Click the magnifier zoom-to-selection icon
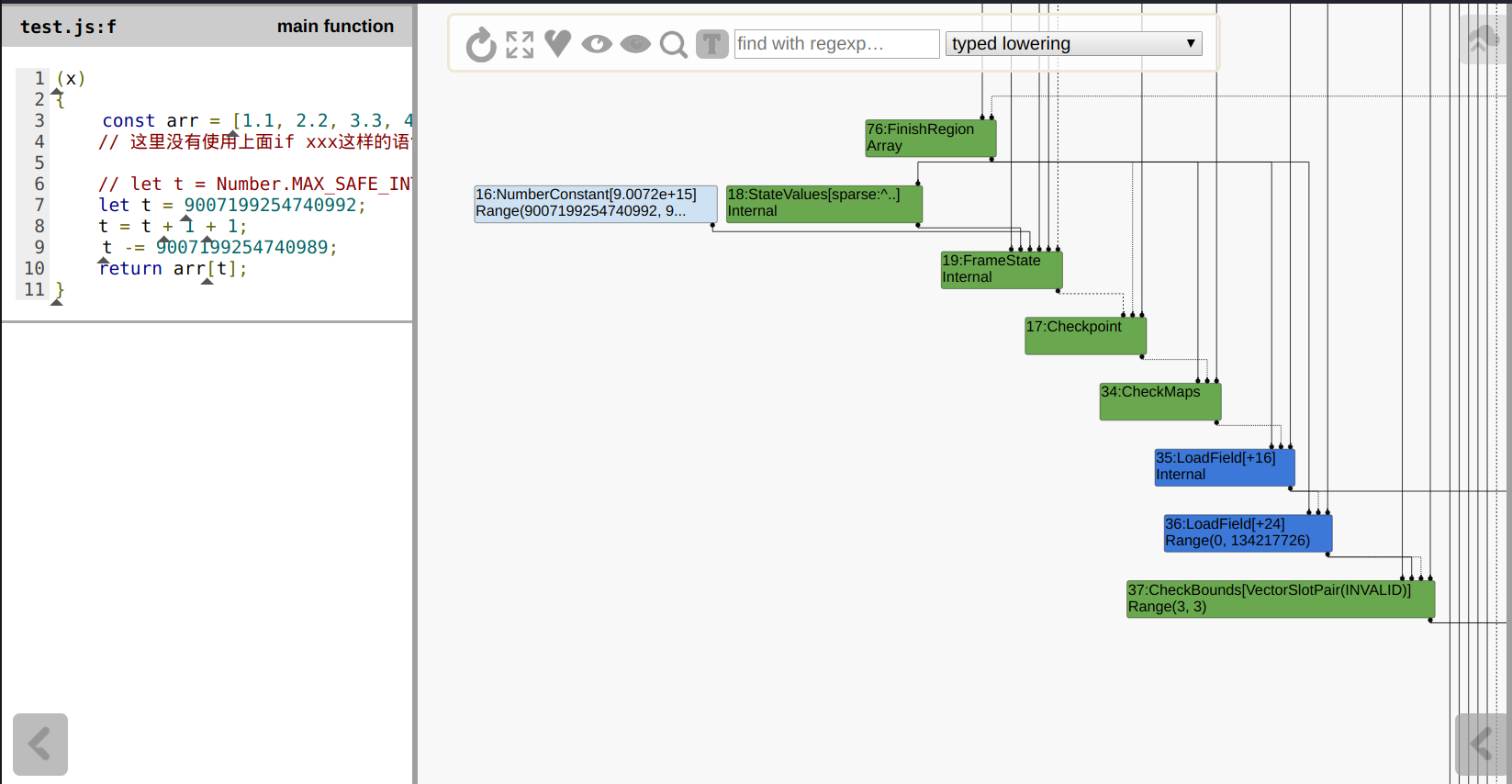The width and height of the screenshot is (1512, 784). tap(674, 44)
